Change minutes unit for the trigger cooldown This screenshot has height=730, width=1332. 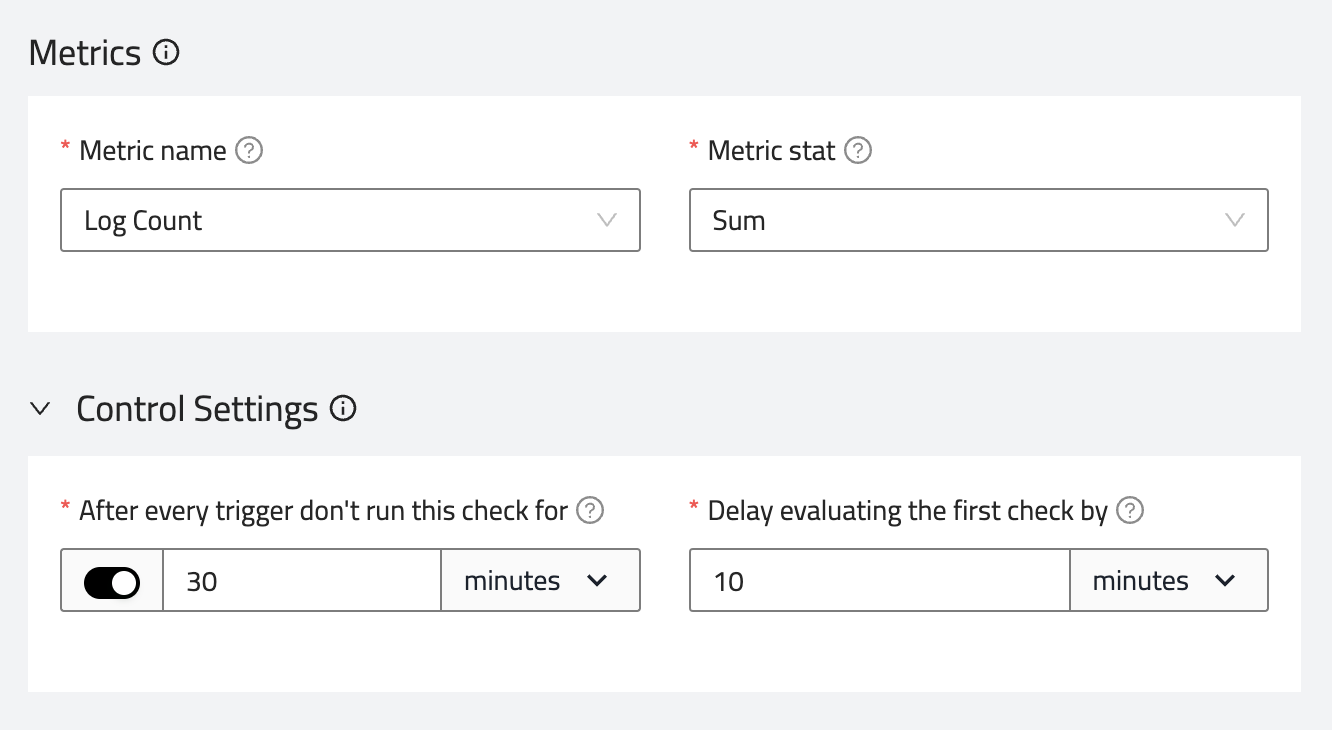coord(539,581)
